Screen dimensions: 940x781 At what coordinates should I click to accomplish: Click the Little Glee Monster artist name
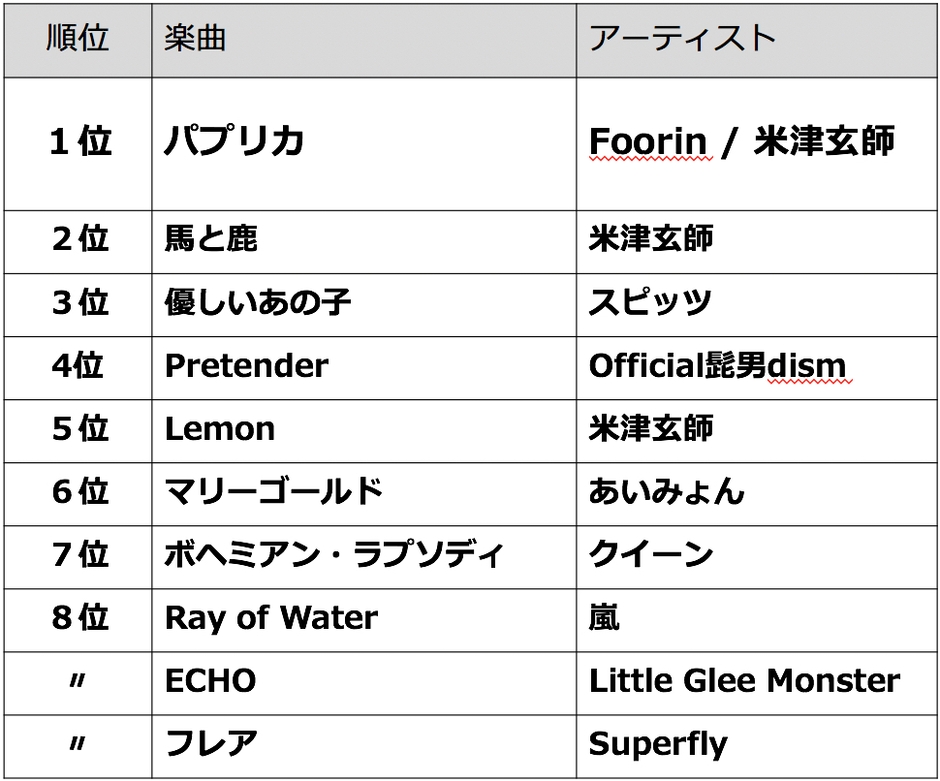[x=744, y=681]
